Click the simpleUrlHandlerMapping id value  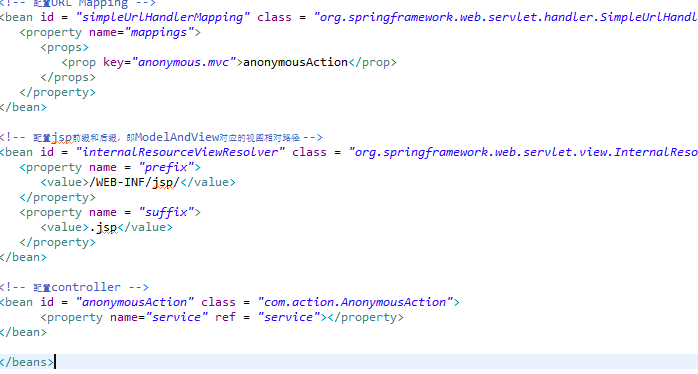(x=163, y=17)
